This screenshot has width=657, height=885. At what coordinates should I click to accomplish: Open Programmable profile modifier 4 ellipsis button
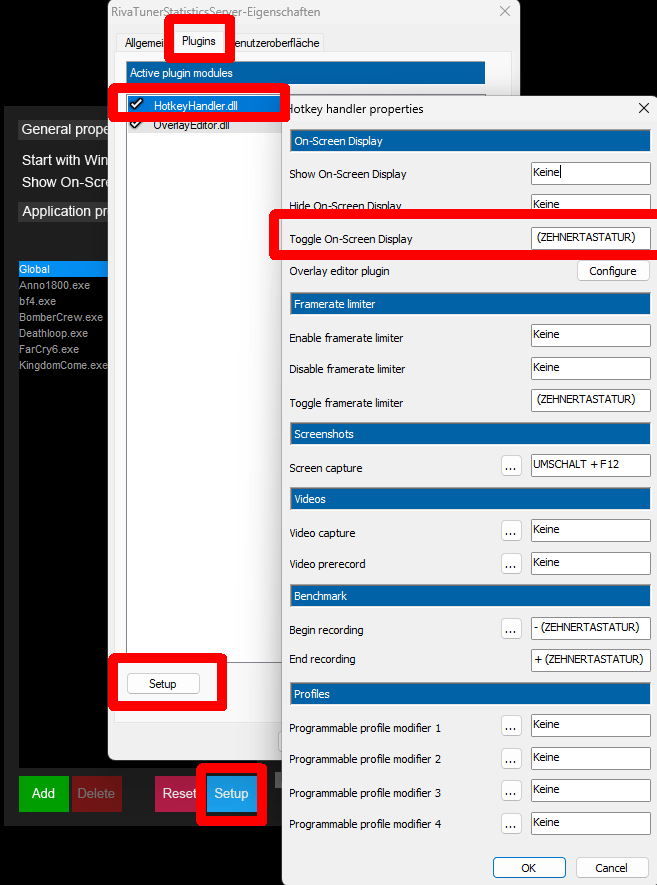(511, 825)
